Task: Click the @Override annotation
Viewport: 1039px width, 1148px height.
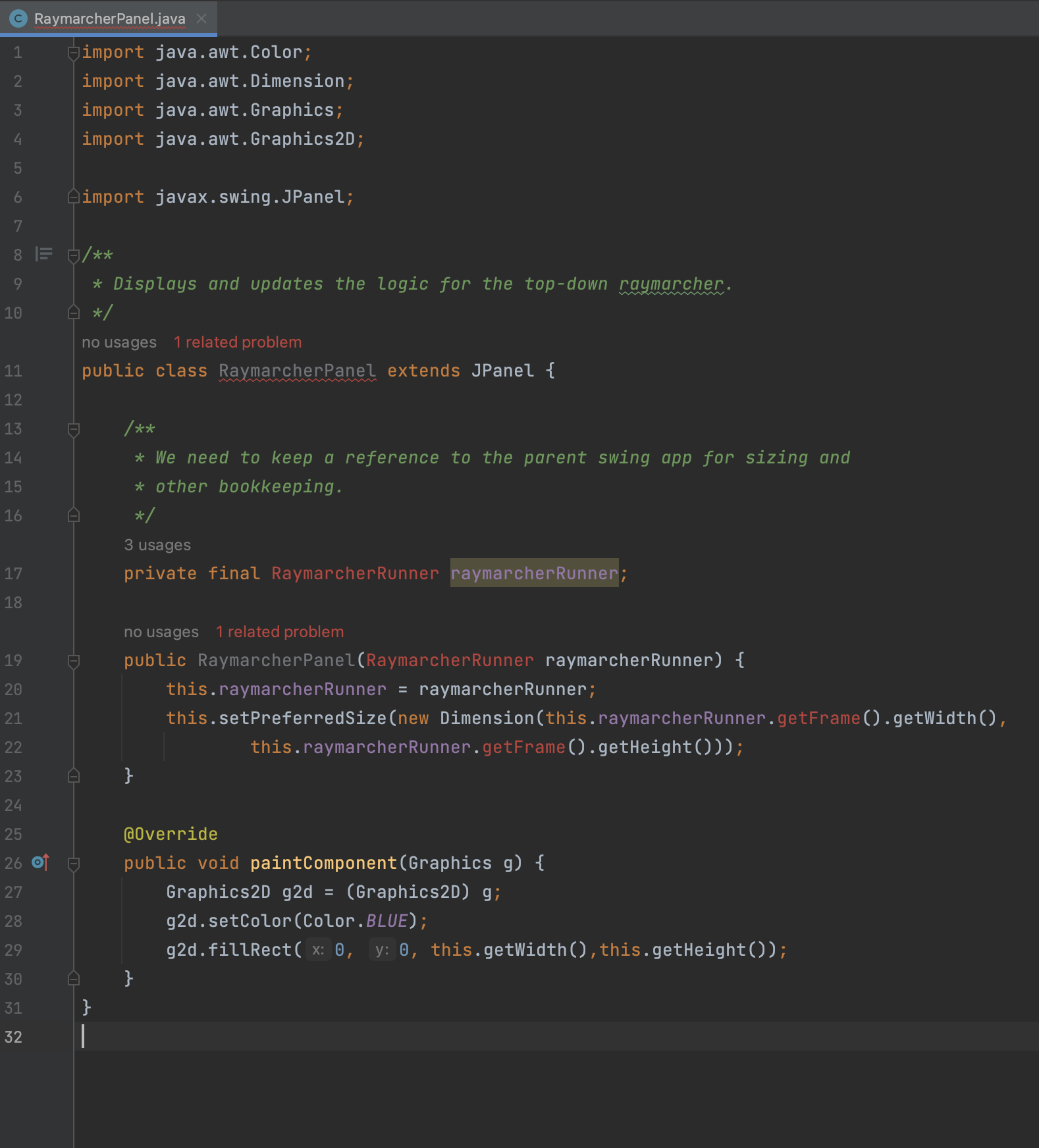Action: pos(171,834)
